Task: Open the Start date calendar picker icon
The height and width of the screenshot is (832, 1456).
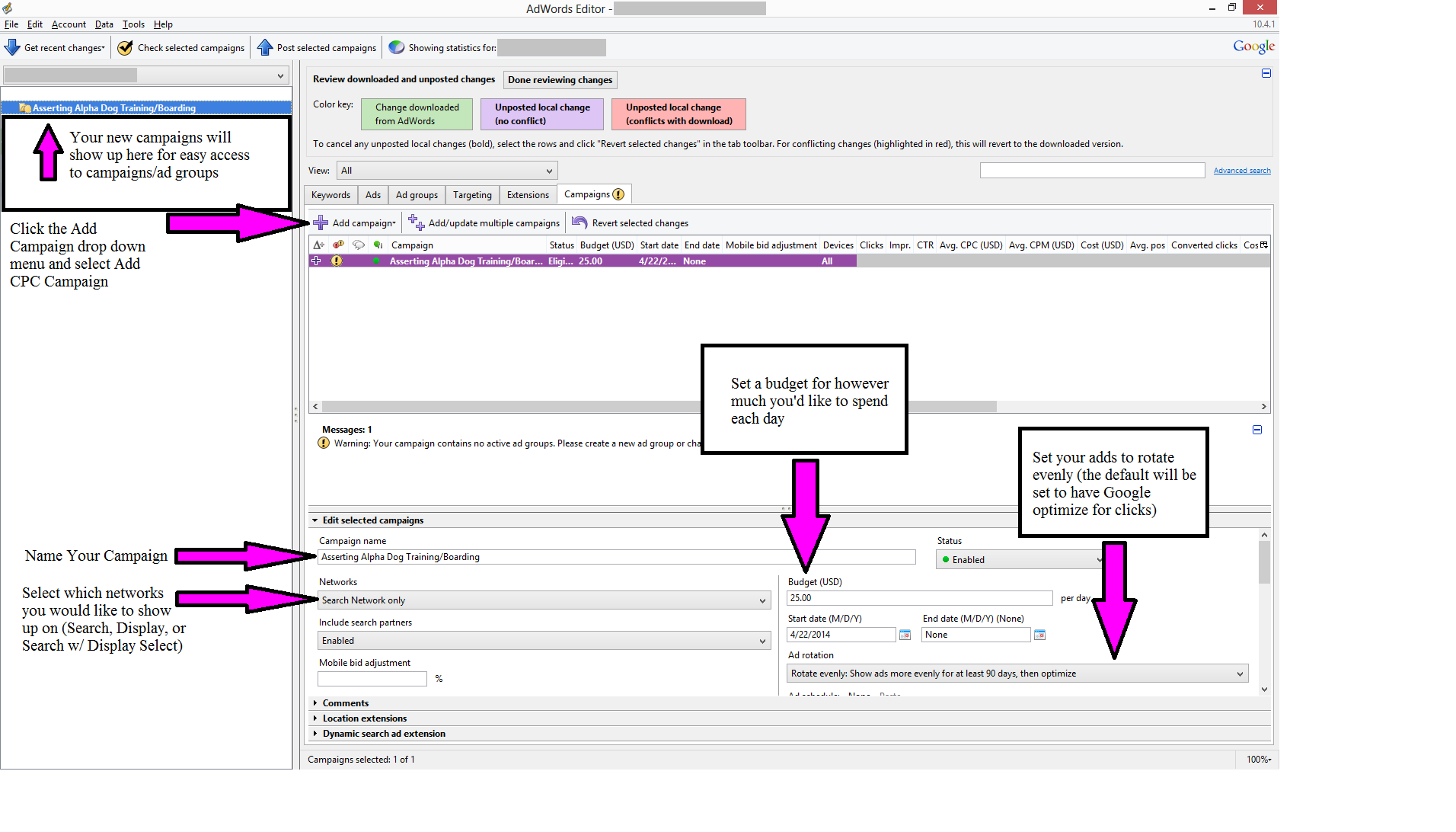Action: click(x=905, y=635)
